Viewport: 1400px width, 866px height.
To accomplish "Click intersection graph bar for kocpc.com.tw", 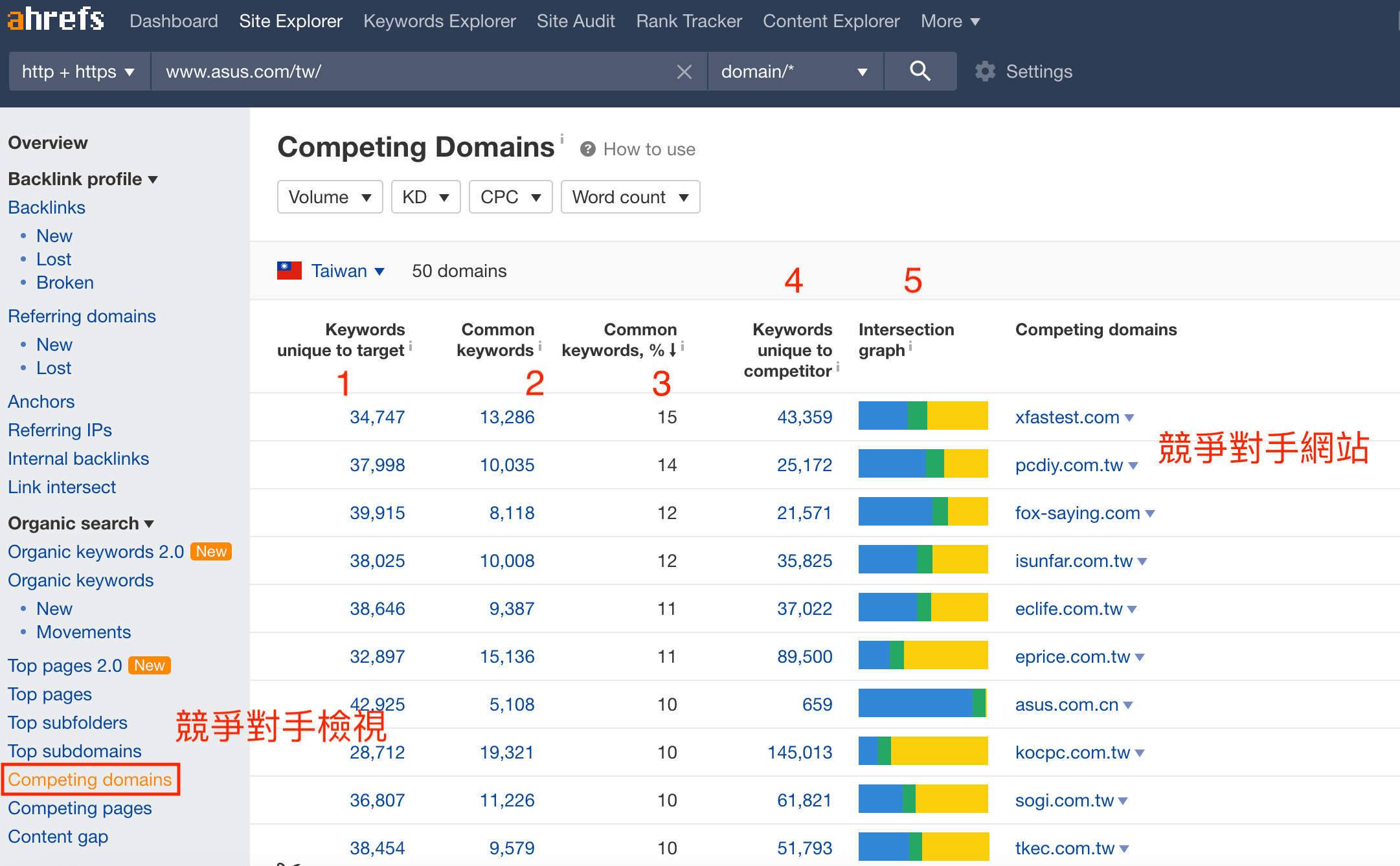I will coord(923,751).
